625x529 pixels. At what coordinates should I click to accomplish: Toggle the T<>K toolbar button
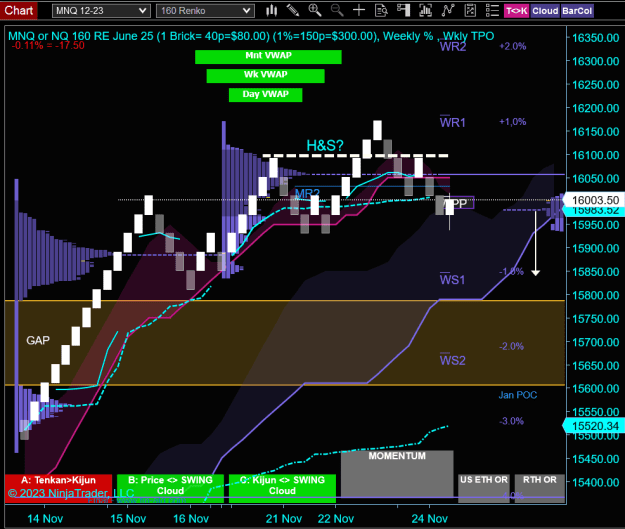[517, 11]
